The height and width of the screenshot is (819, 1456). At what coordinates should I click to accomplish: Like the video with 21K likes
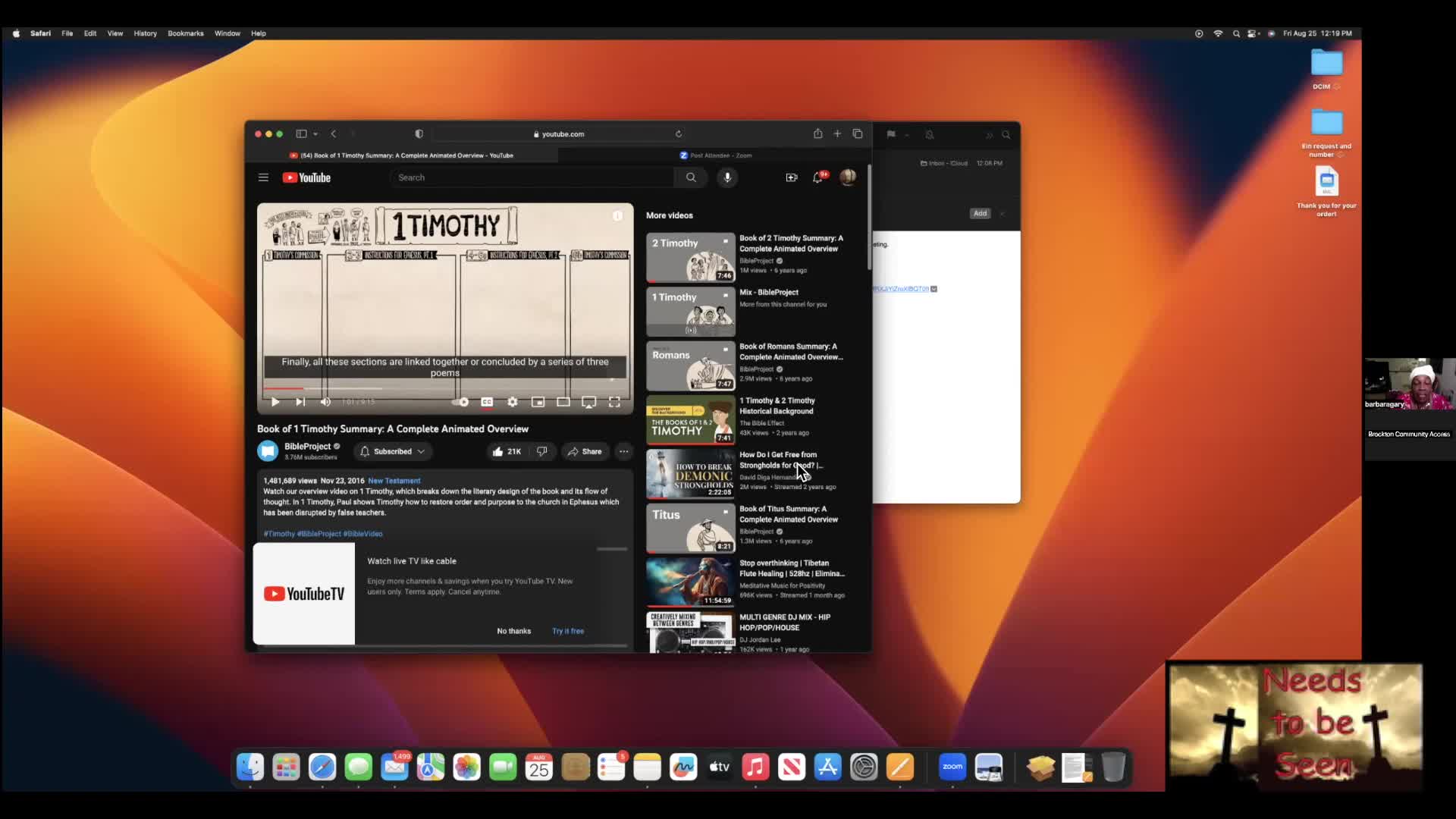(507, 451)
